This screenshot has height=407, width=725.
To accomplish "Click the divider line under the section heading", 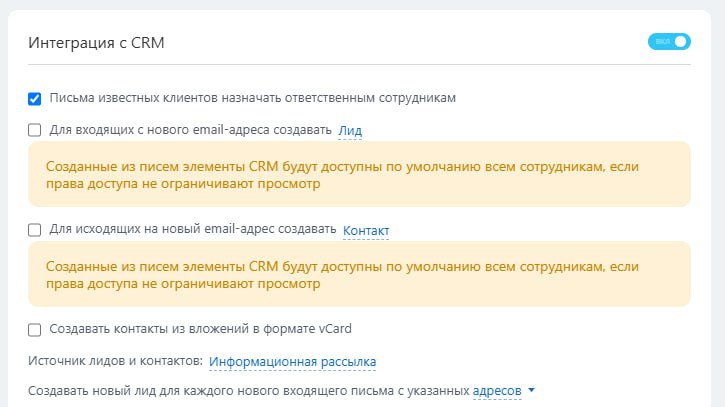I will 359,65.
